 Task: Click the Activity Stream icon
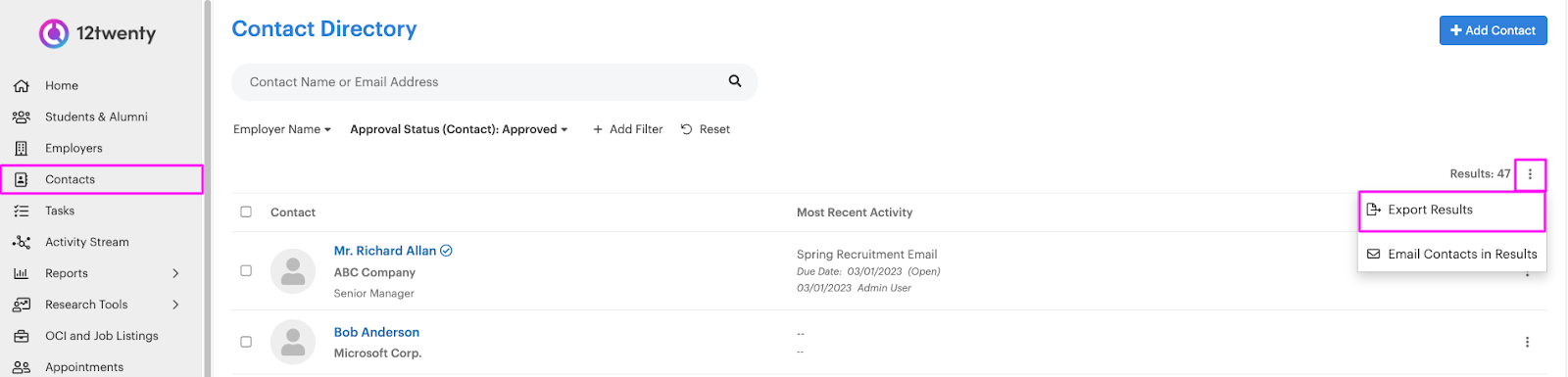pos(21,243)
